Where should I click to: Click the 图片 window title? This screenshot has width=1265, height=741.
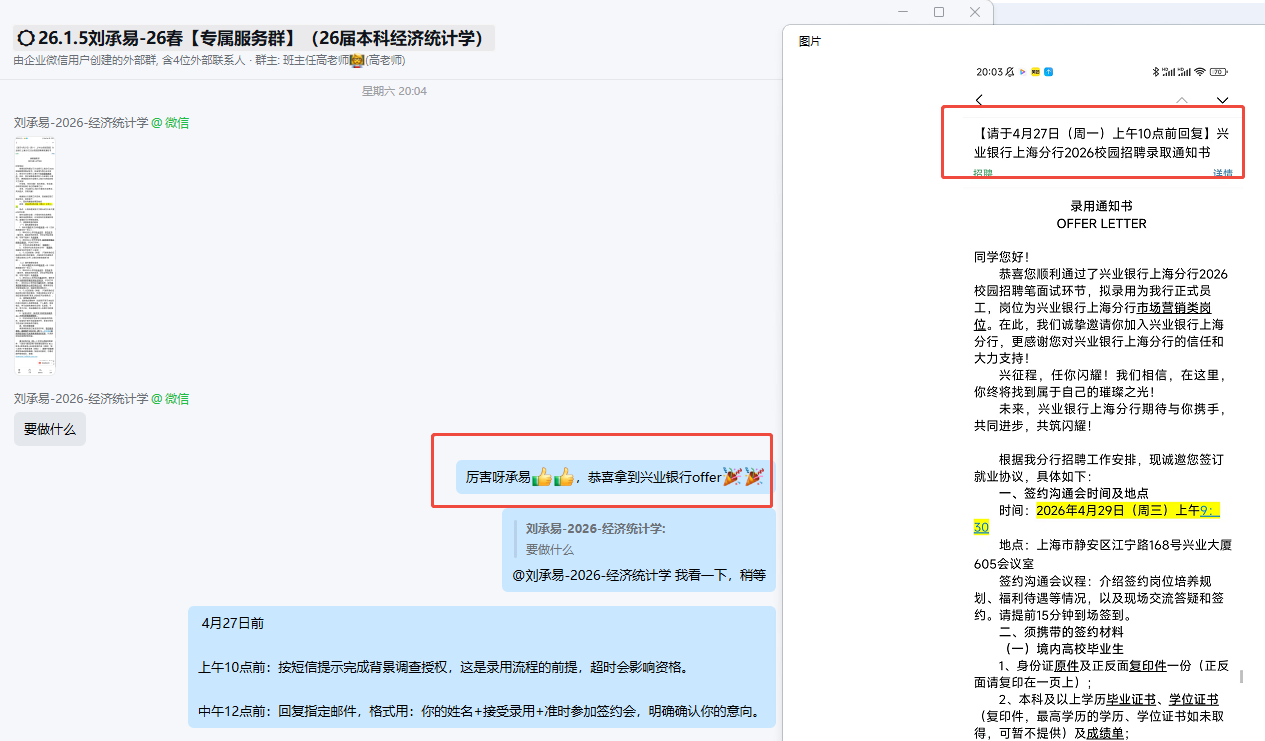click(810, 41)
